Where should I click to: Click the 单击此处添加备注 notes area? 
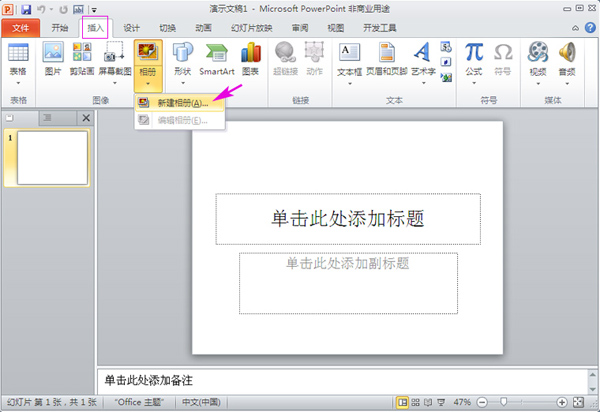click(x=342, y=381)
